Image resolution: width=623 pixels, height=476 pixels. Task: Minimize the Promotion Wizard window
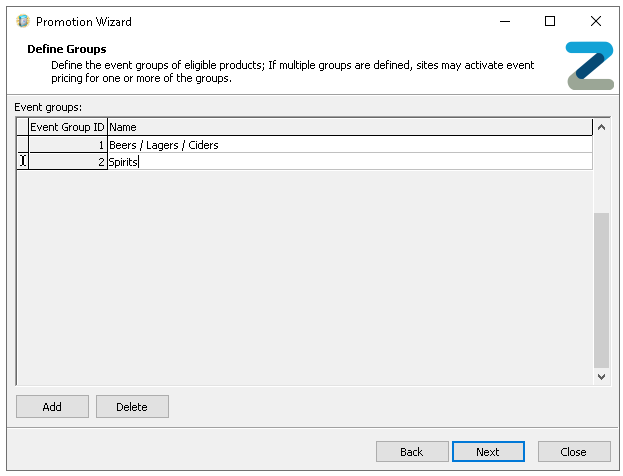(x=503, y=21)
